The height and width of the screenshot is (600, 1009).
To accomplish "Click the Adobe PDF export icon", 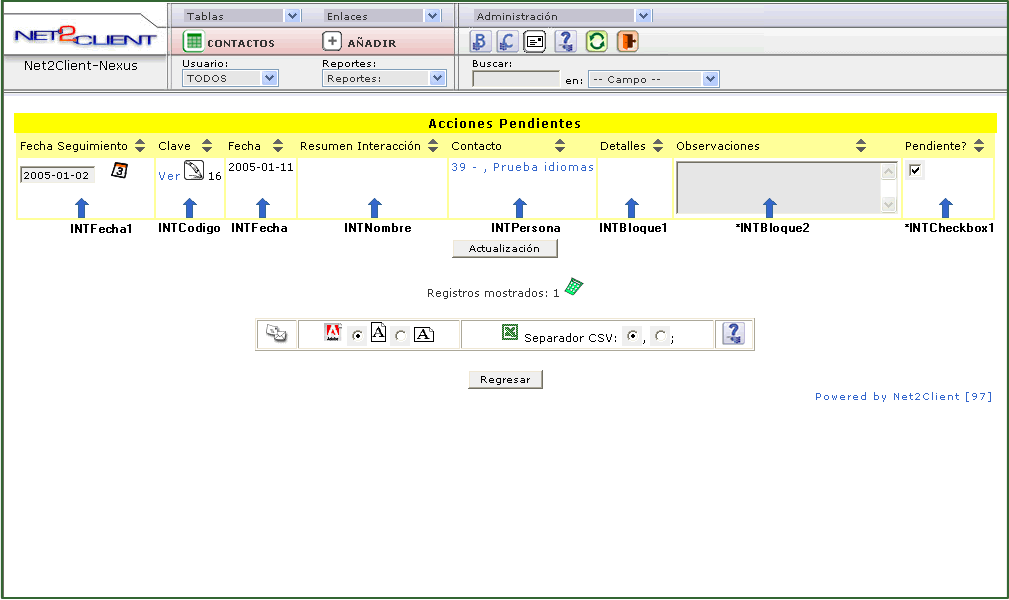I will point(333,333).
